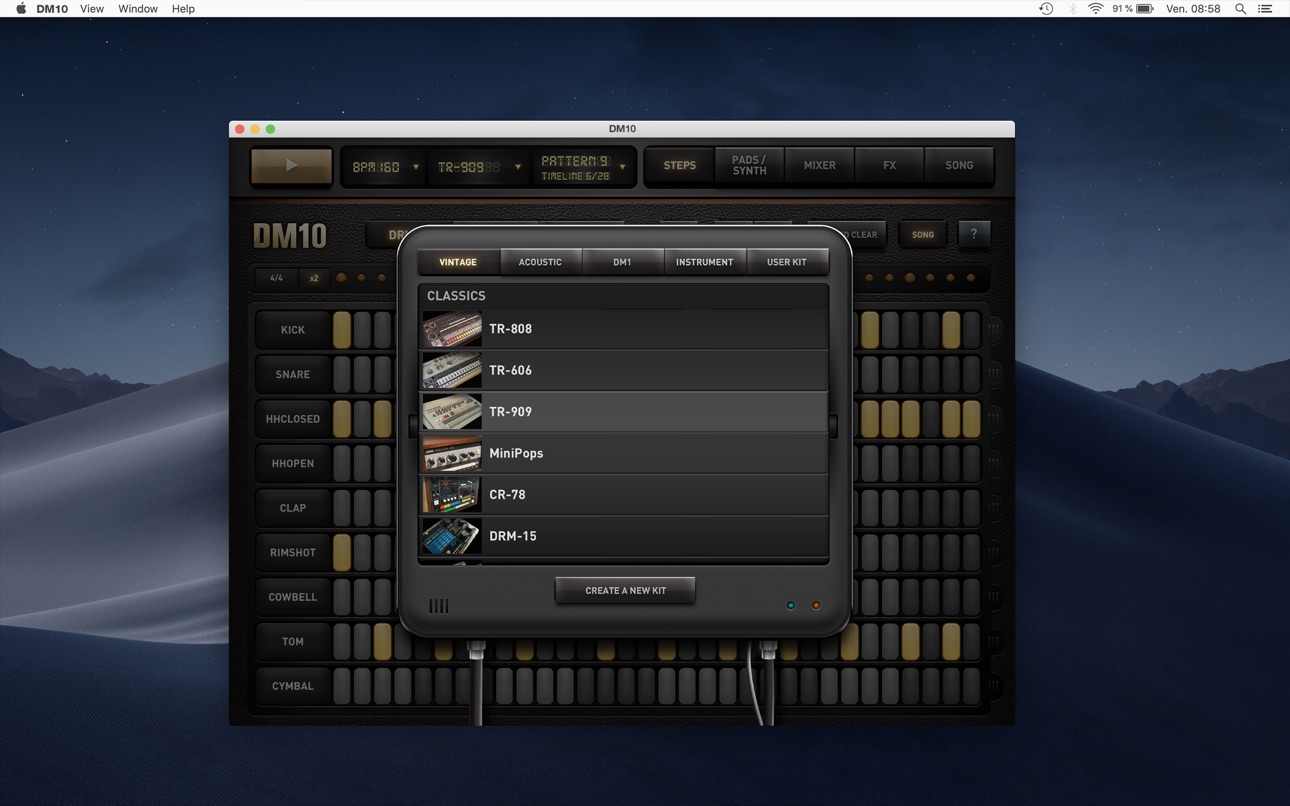The image size is (1290, 806).
Task: Toggle the first step of CLAP row
Action: tap(342, 507)
